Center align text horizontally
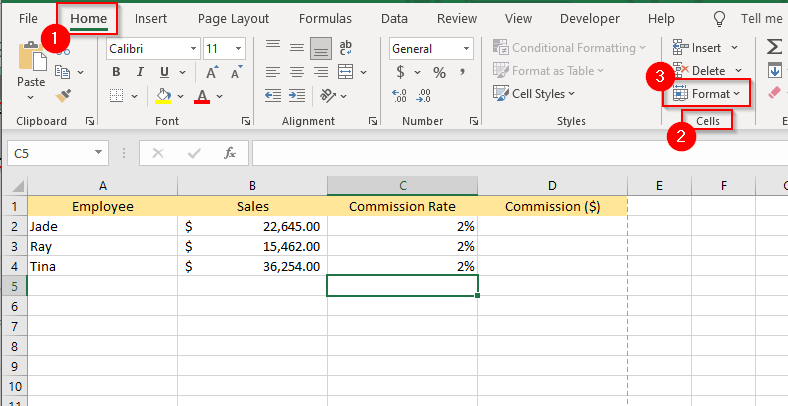 (295, 72)
